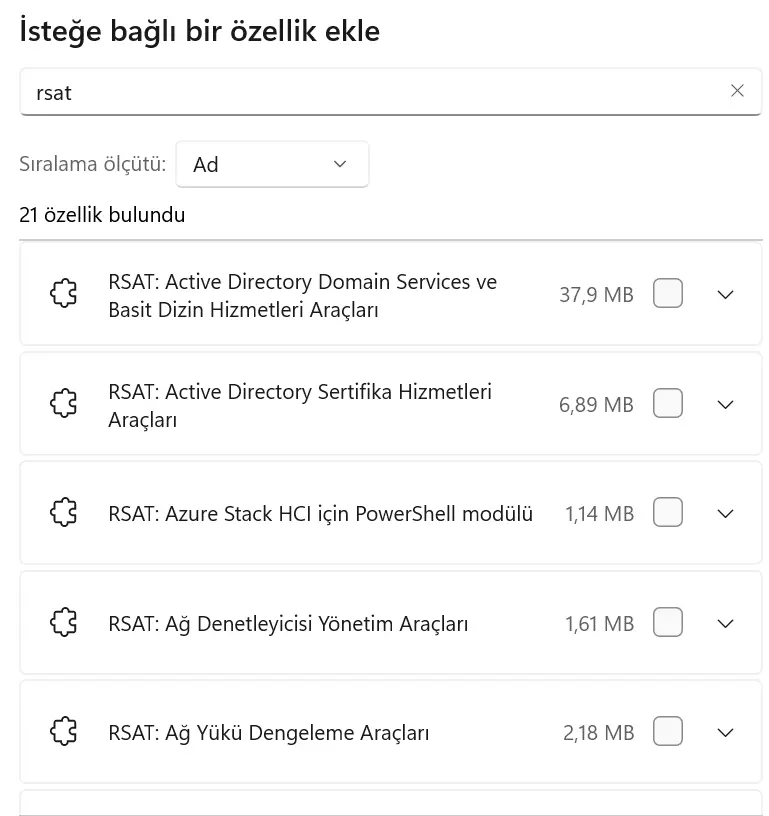Tick the Active Directory Sertifika Hizmetleri checkbox
769x816 pixels.
click(x=667, y=404)
